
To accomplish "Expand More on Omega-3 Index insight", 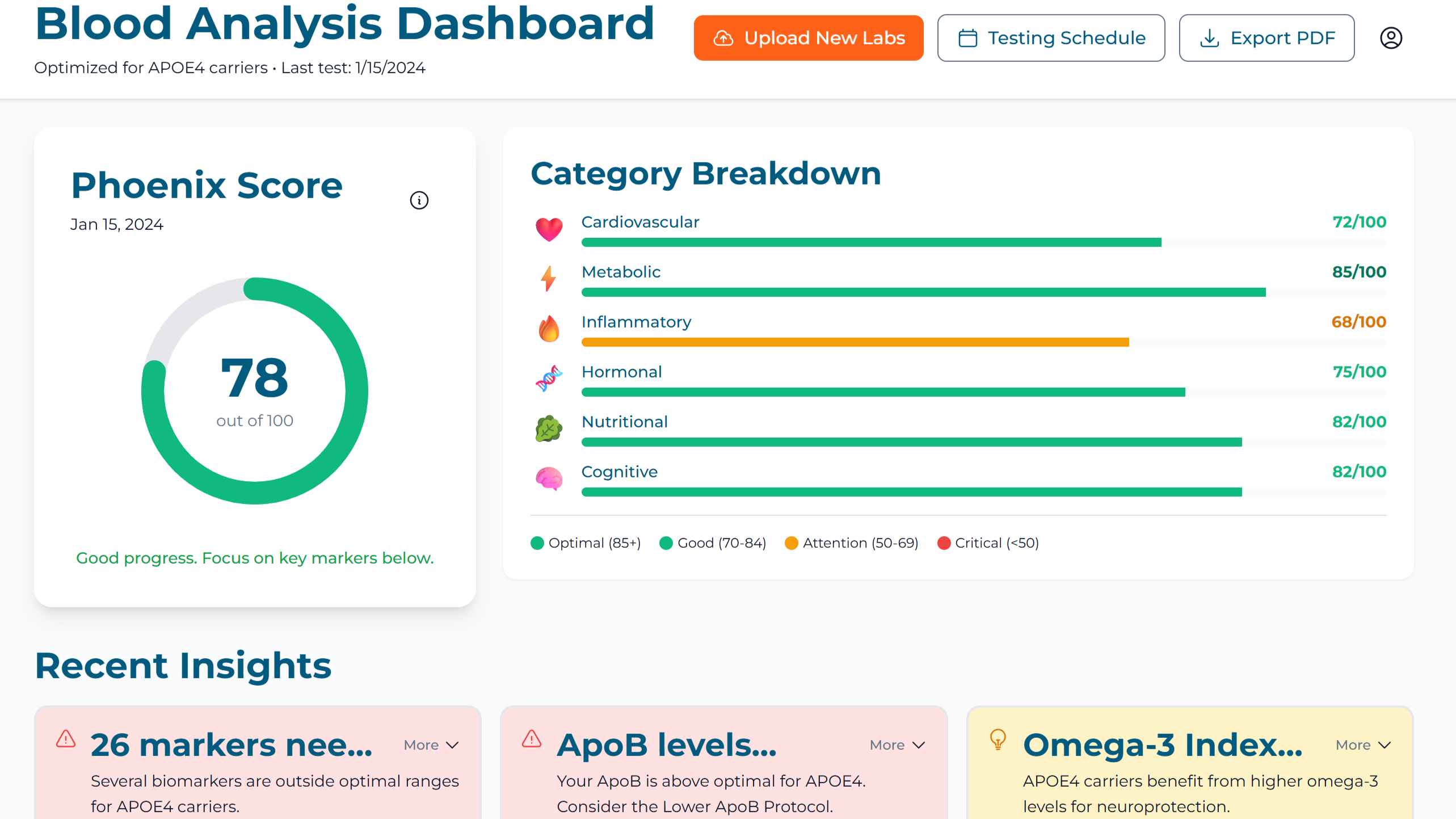I will tap(1363, 745).
